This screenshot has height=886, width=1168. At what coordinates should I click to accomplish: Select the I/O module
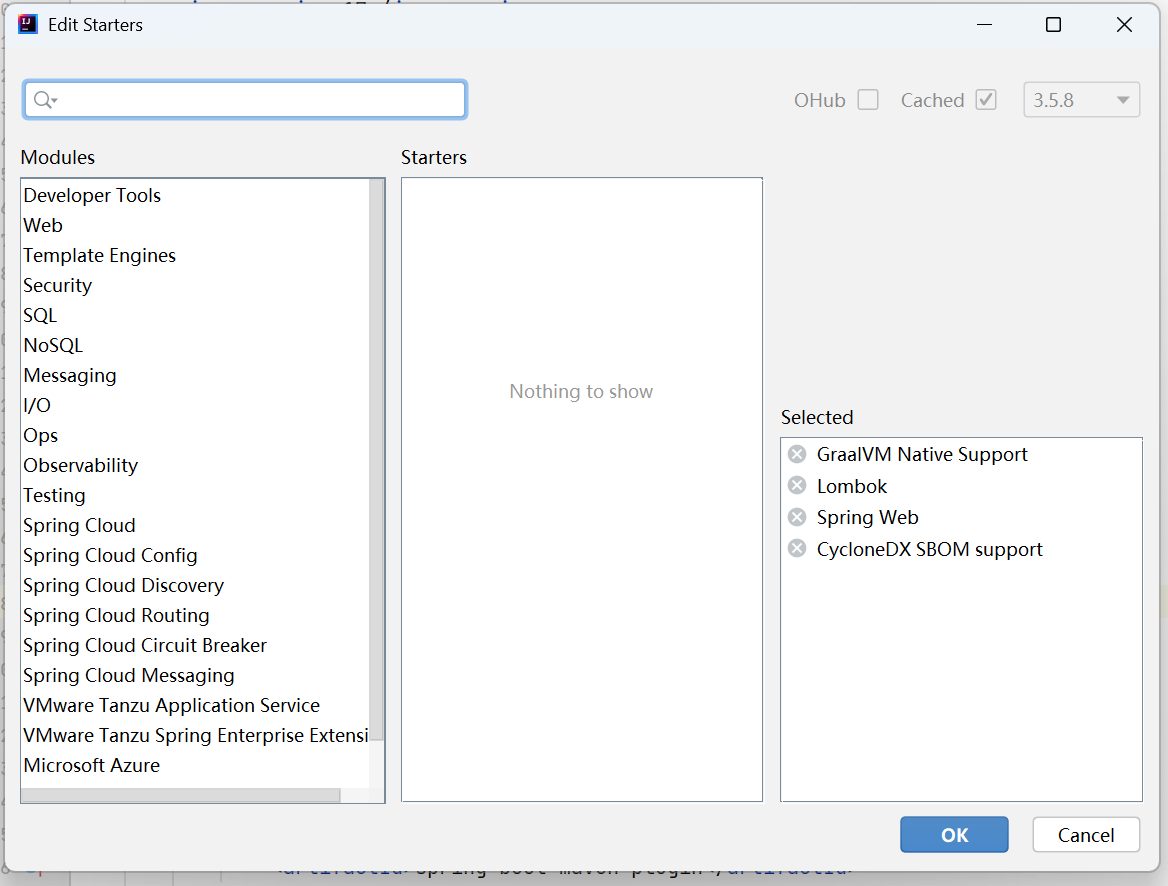(196, 405)
